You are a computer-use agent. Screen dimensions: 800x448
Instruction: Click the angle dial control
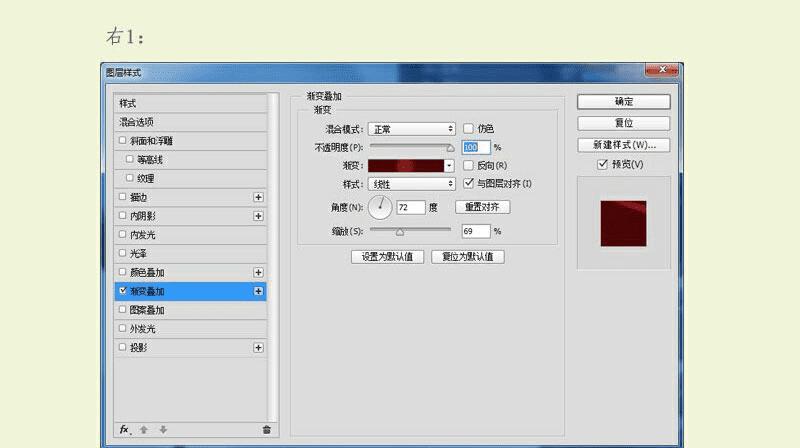tap(380, 207)
